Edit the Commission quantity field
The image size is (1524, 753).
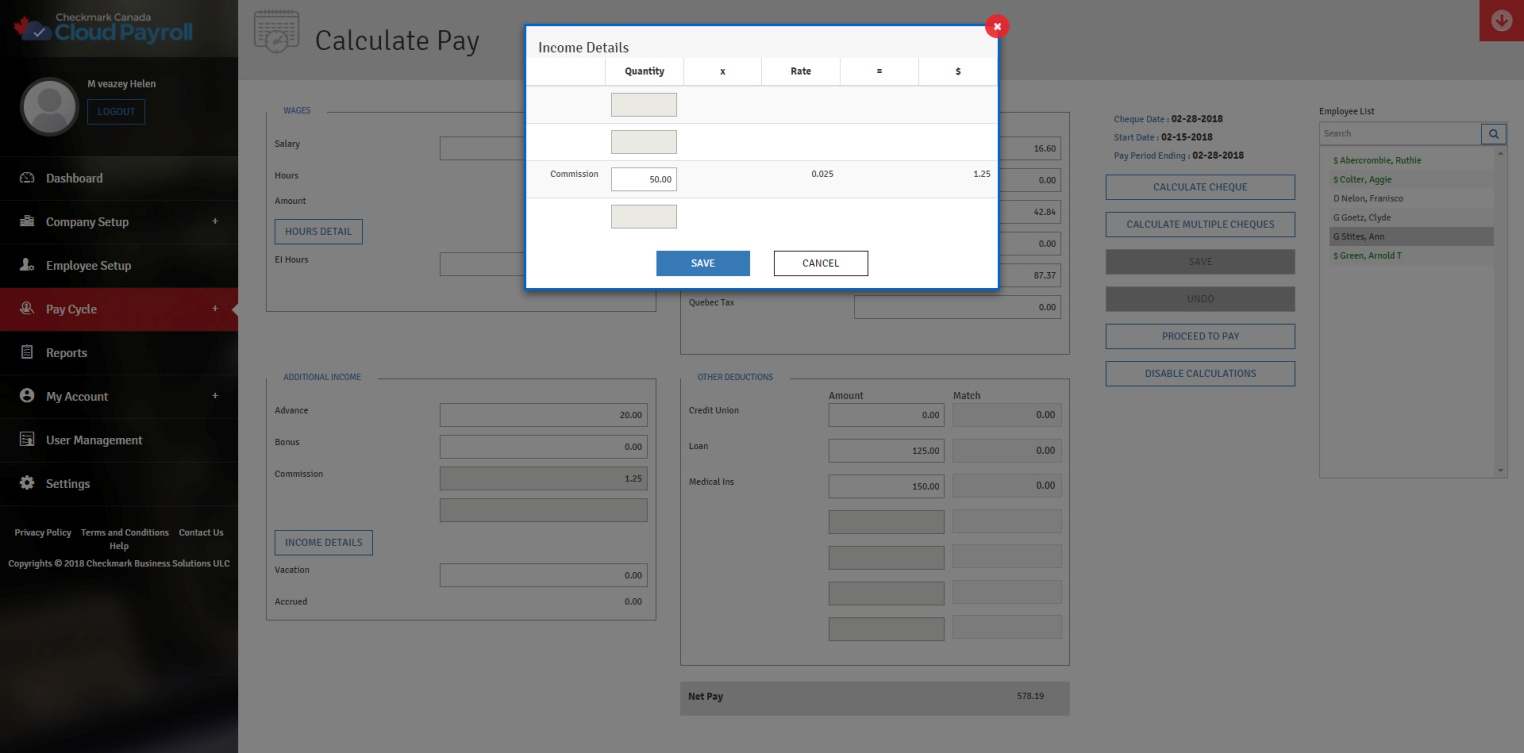(x=643, y=179)
